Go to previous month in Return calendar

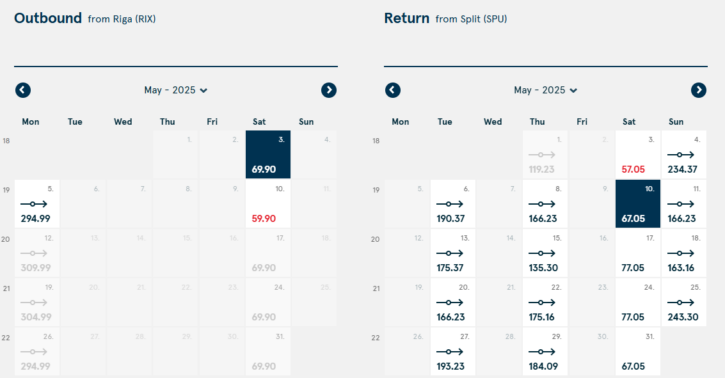393,90
